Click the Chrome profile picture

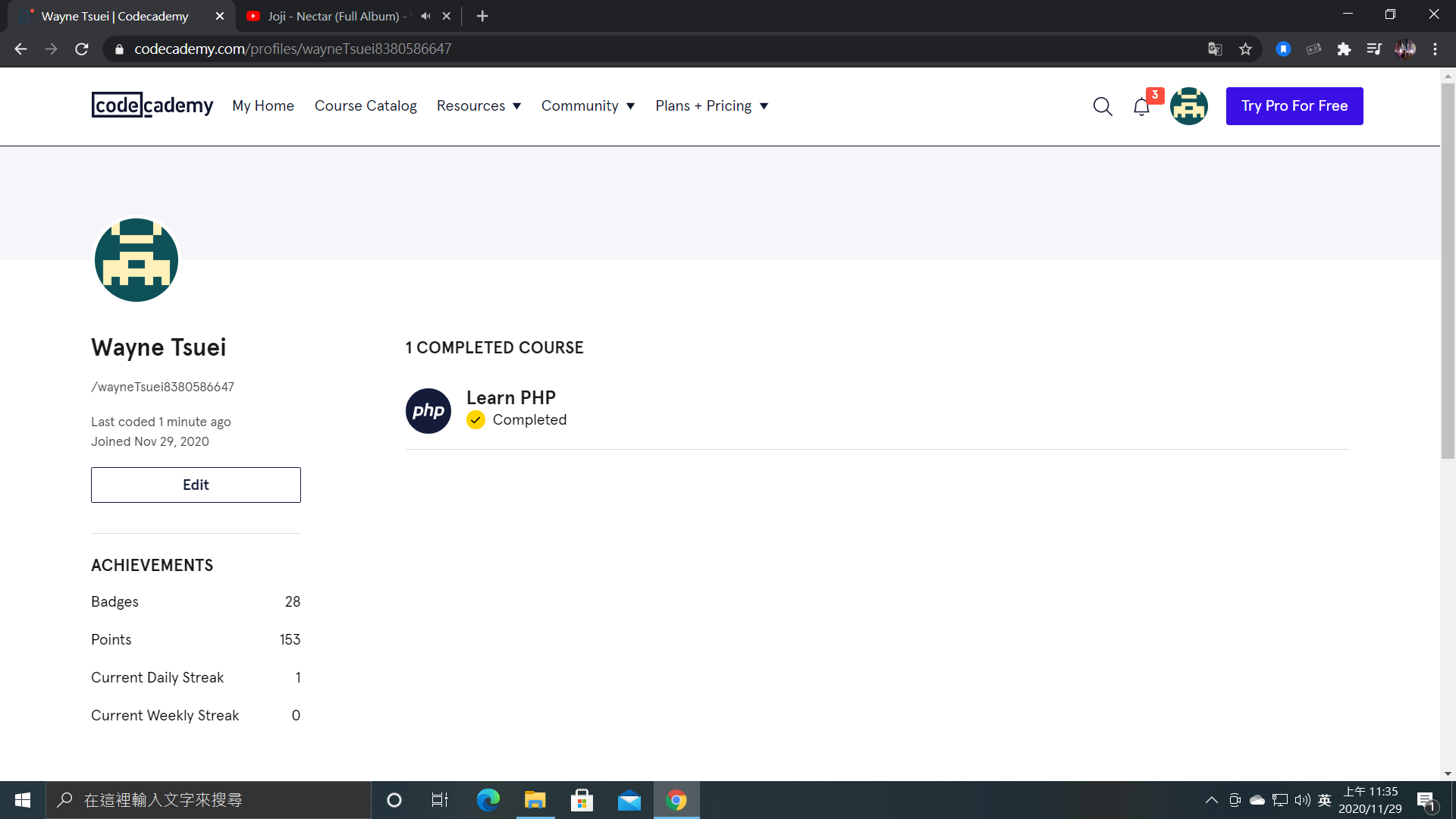[x=1405, y=49]
